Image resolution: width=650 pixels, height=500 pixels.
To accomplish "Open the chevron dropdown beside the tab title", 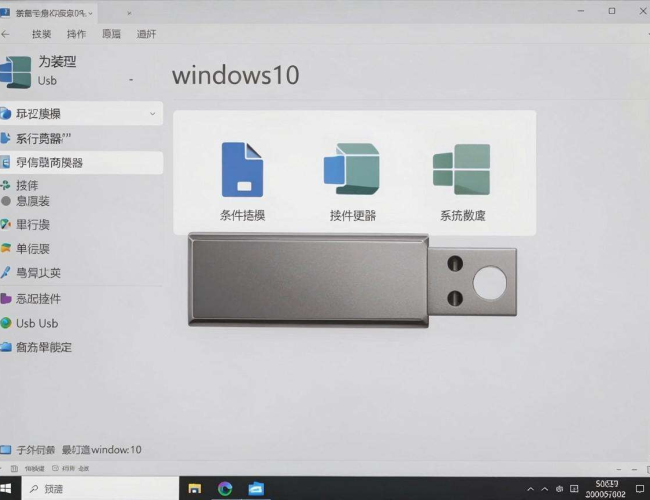I will coord(90,13).
